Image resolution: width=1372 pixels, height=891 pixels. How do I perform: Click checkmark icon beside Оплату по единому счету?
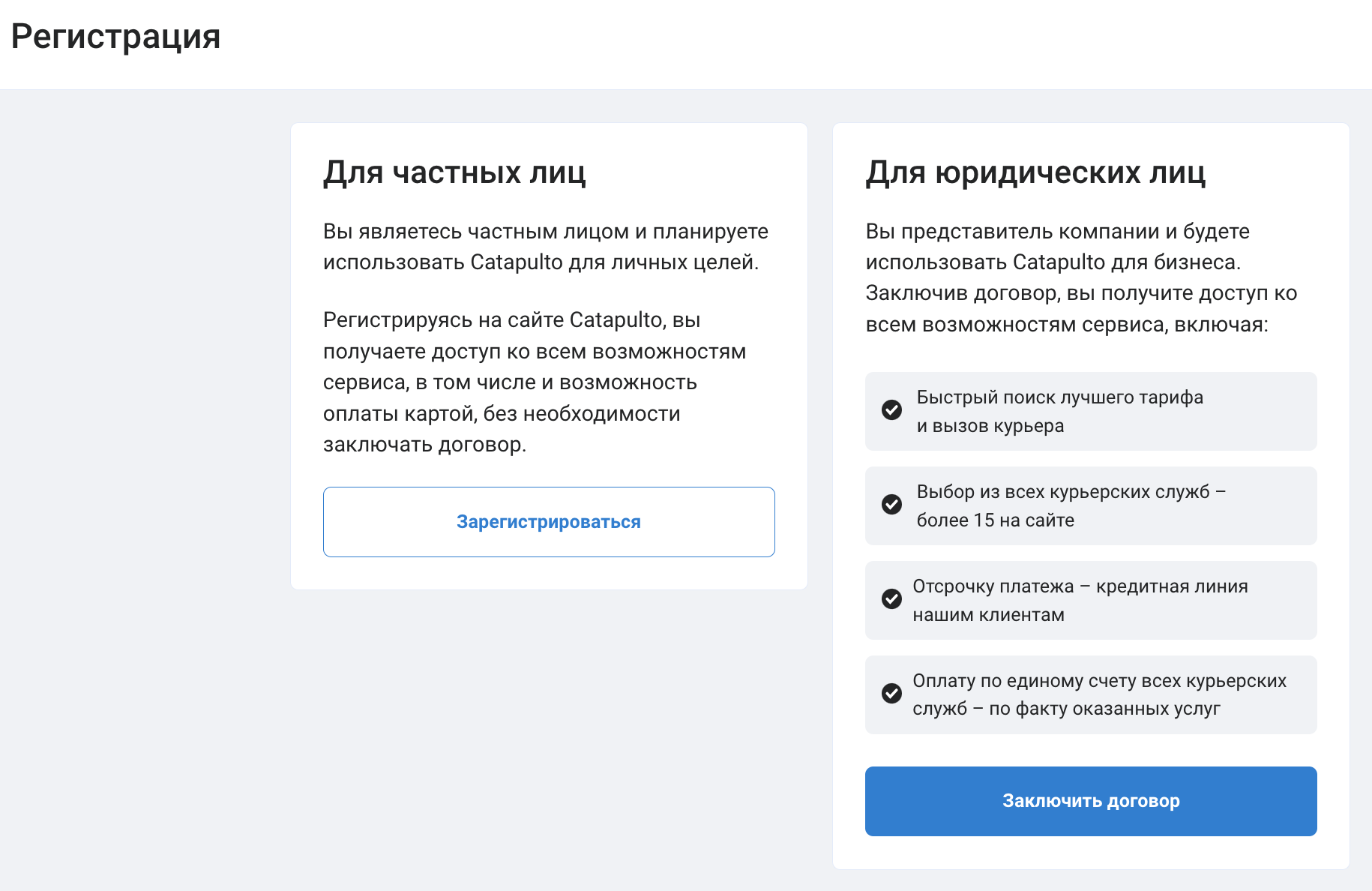click(x=891, y=694)
